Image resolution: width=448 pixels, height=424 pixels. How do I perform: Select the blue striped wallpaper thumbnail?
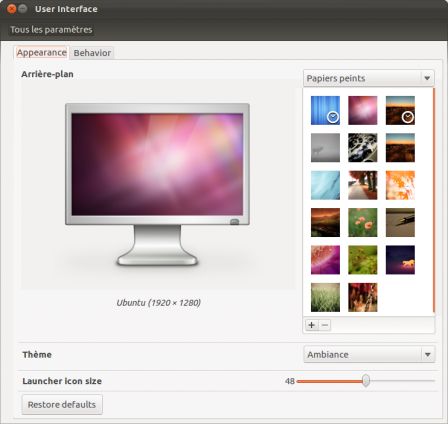point(325,110)
